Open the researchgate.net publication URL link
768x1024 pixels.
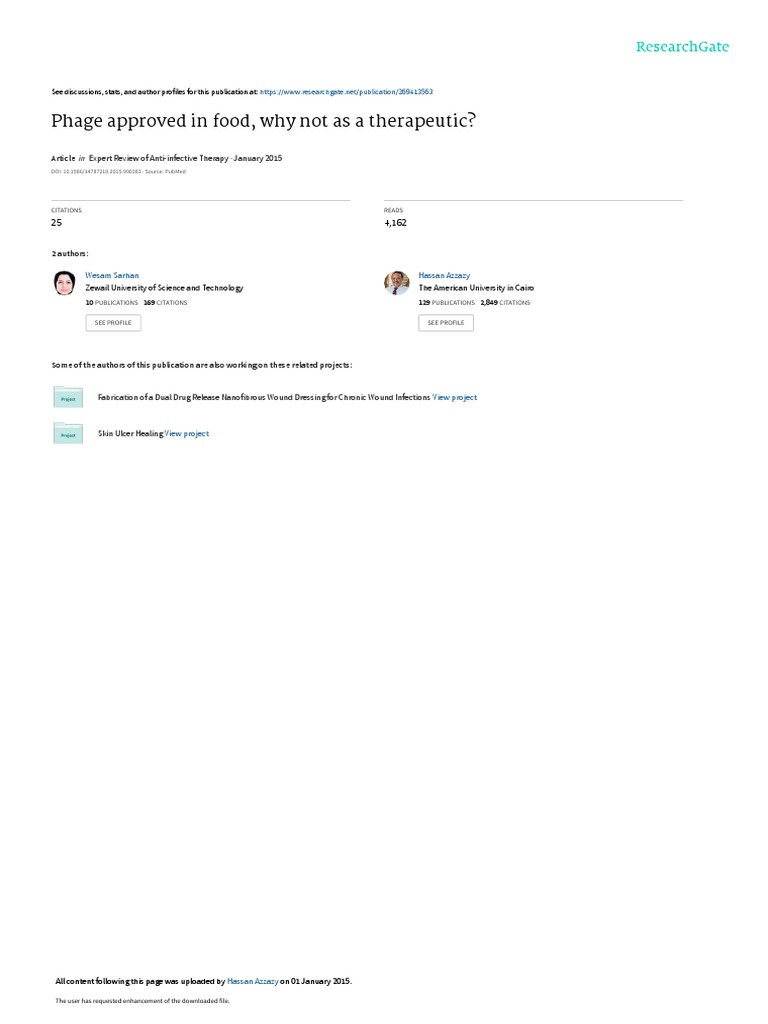pos(346,92)
